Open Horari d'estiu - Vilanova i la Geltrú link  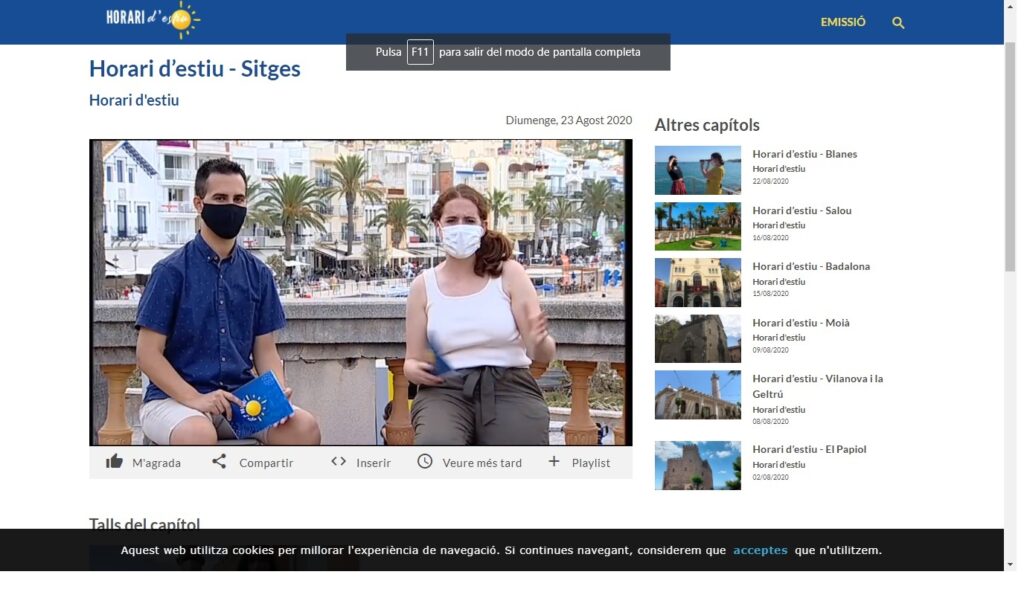[x=817, y=386]
